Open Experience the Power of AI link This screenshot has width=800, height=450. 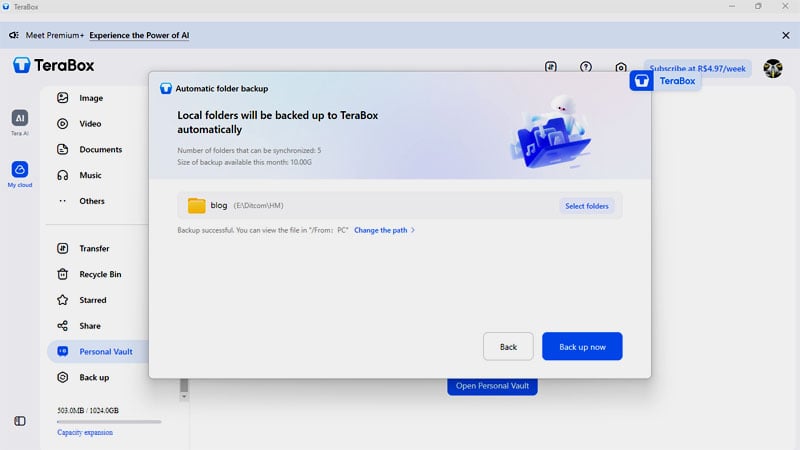(139, 35)
